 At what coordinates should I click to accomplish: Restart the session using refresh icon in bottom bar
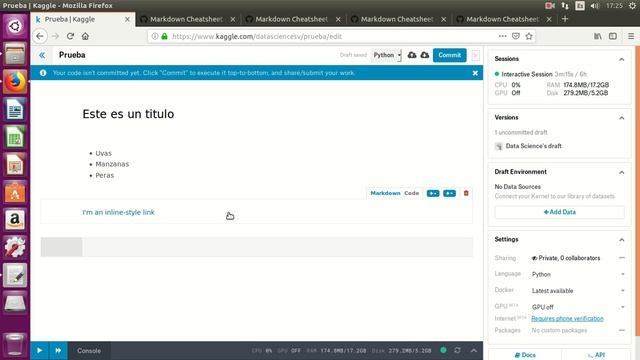(458, 350)
